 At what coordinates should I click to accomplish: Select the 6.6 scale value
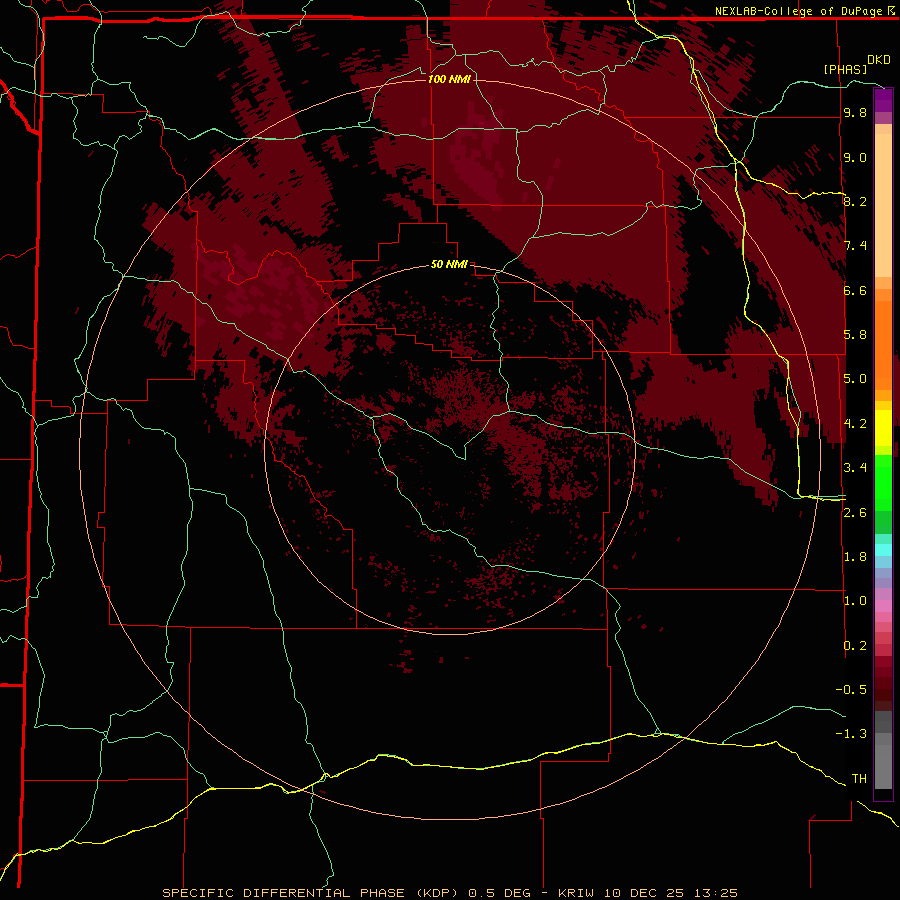pos(855,290)
